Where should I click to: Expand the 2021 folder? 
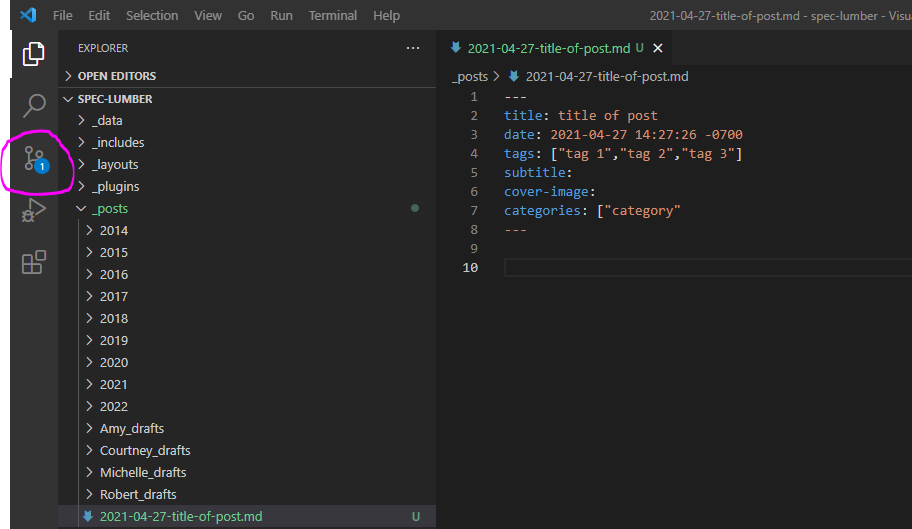point(113,384)
